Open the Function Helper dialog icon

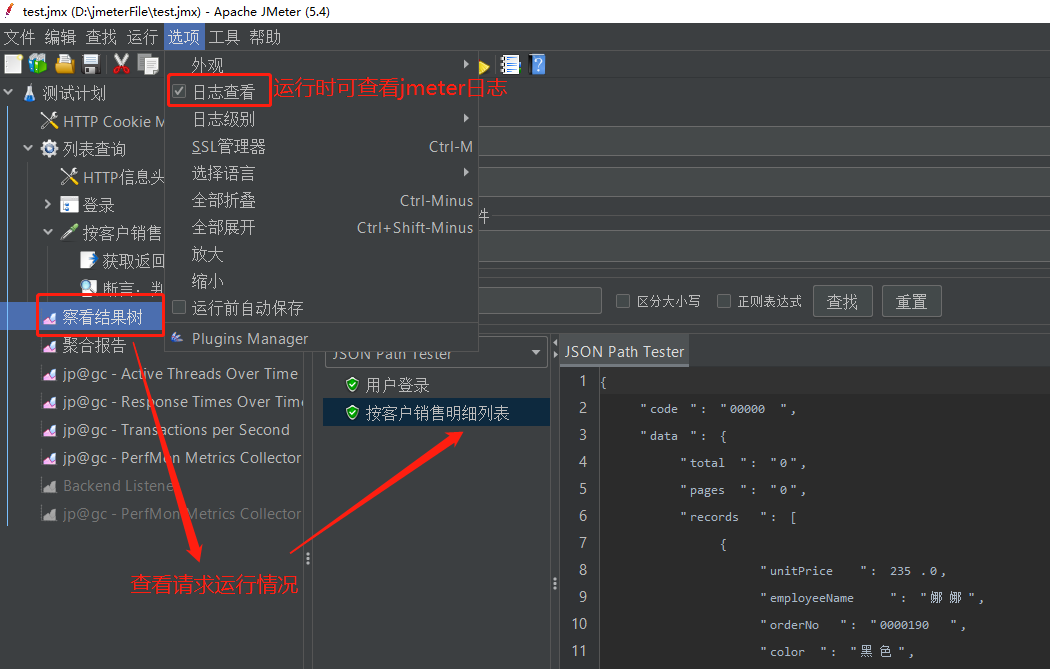[x=510, y=64]
